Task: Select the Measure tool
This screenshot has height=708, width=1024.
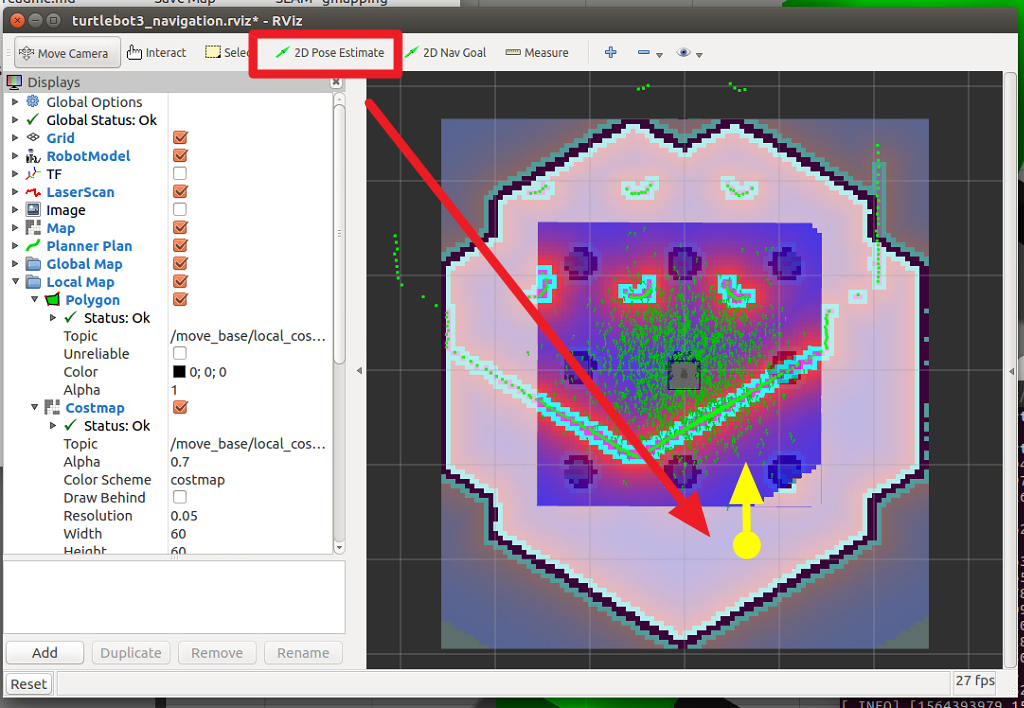Action: coord(537,53)
